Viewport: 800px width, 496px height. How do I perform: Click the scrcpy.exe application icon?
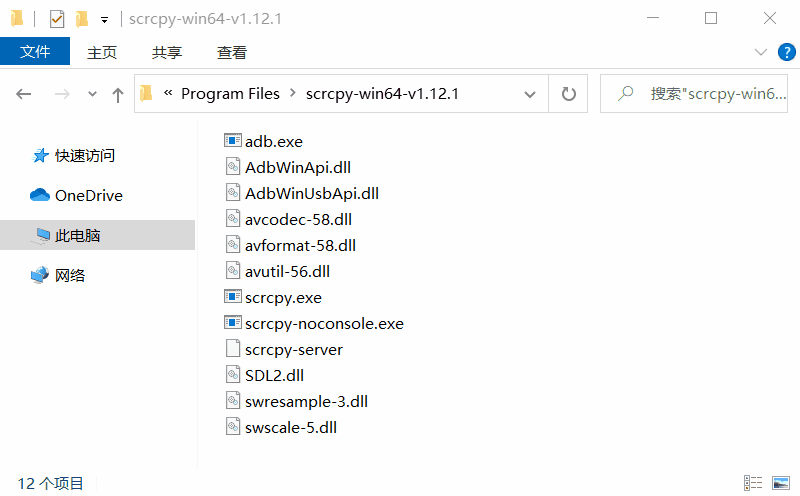233,298
